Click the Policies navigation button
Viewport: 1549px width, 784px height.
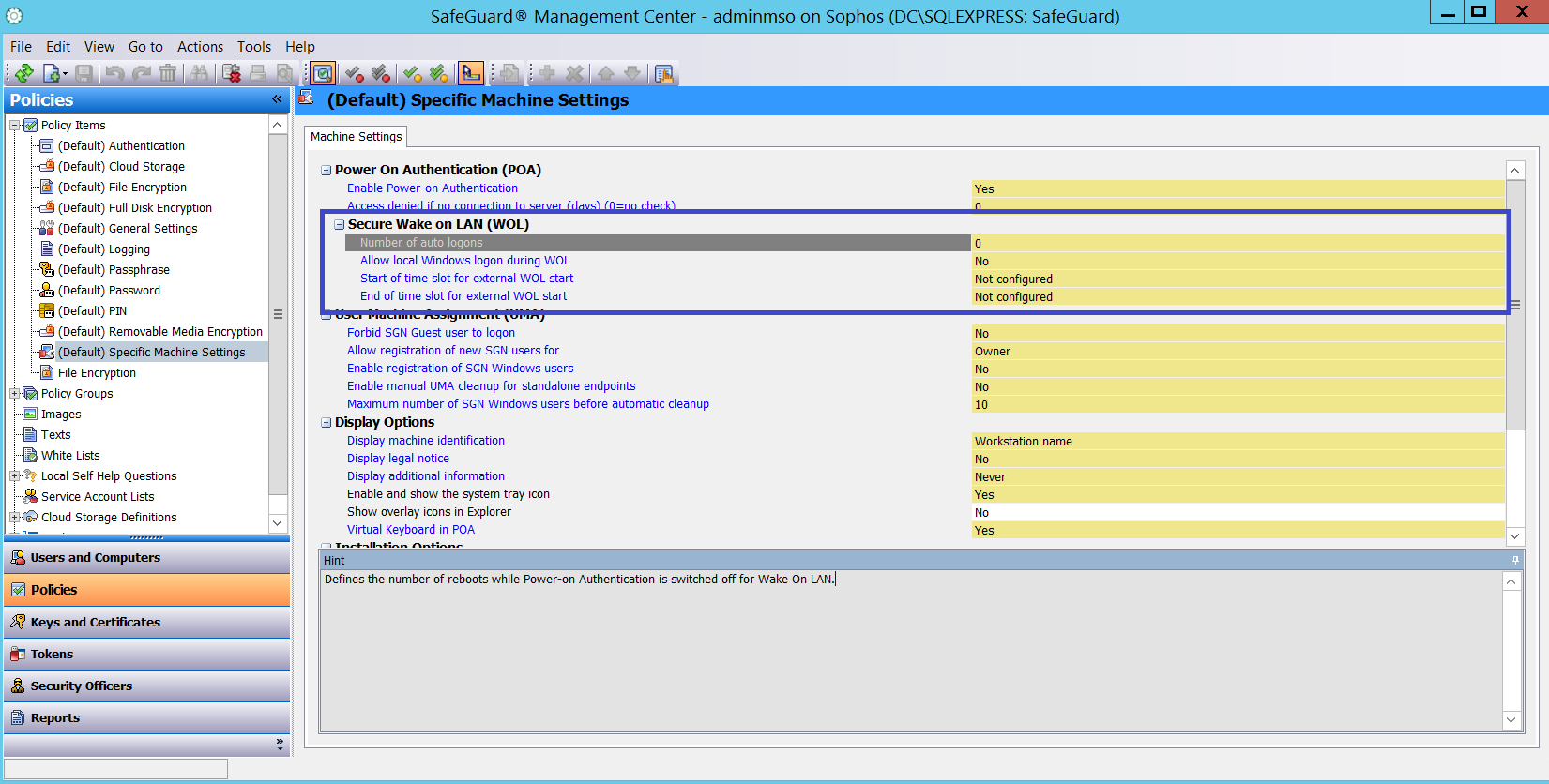[147, 590]
